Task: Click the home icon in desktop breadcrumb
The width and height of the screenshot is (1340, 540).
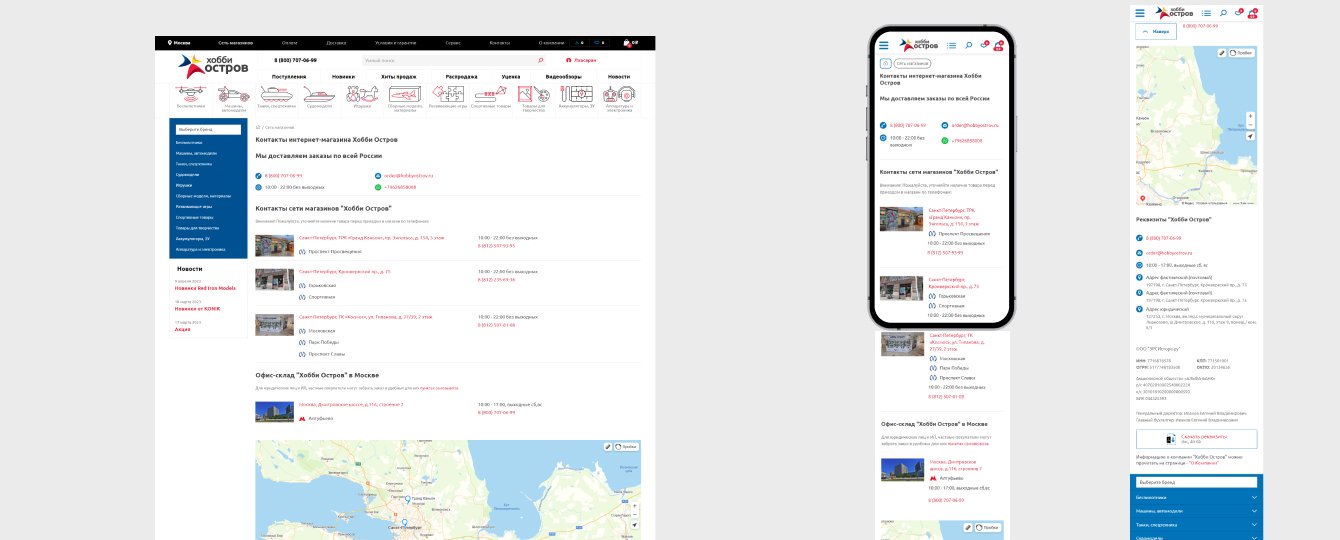Action: point(259,127)
